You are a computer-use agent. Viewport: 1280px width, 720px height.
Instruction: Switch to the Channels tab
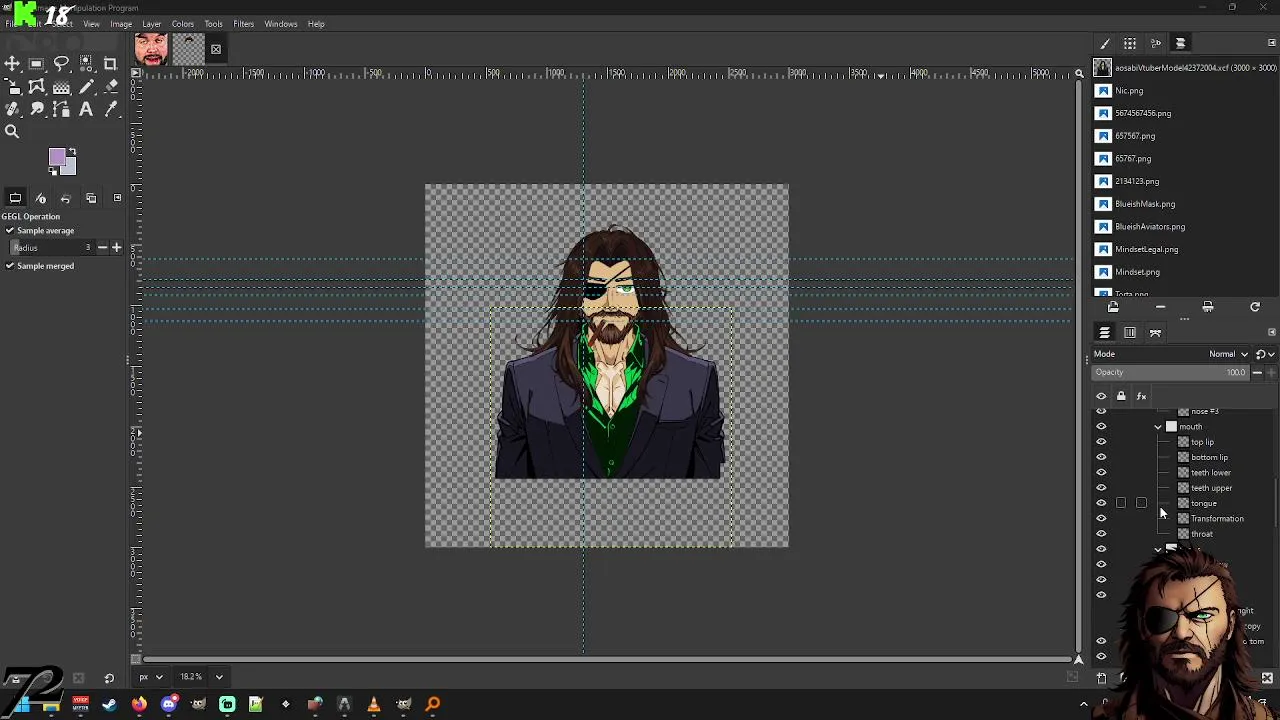(x=1130, y=333)
